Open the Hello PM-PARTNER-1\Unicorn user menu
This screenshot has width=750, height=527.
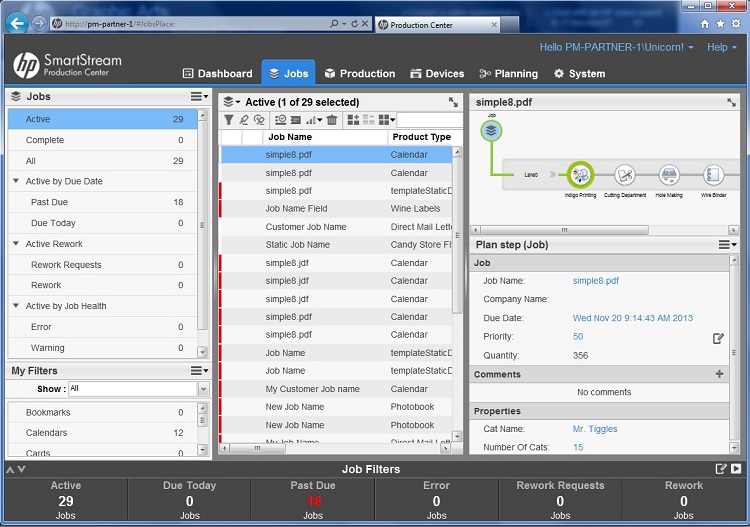tap(617, 47)
